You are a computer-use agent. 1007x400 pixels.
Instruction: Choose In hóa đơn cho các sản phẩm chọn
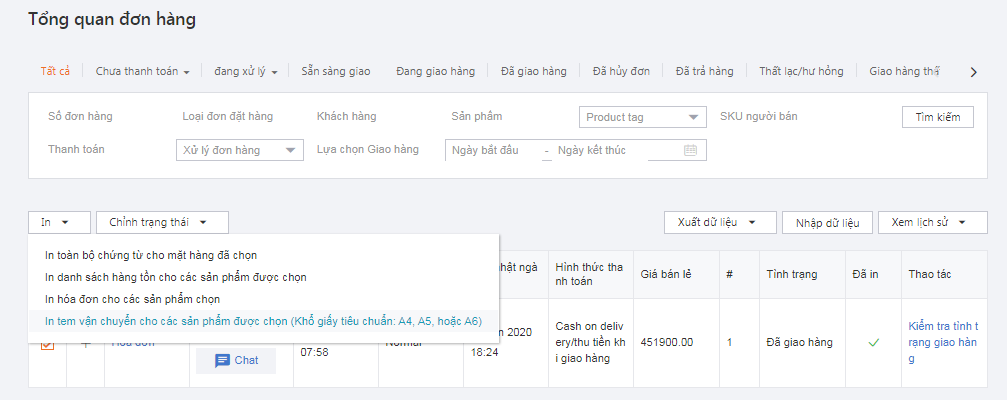point(146,299)
